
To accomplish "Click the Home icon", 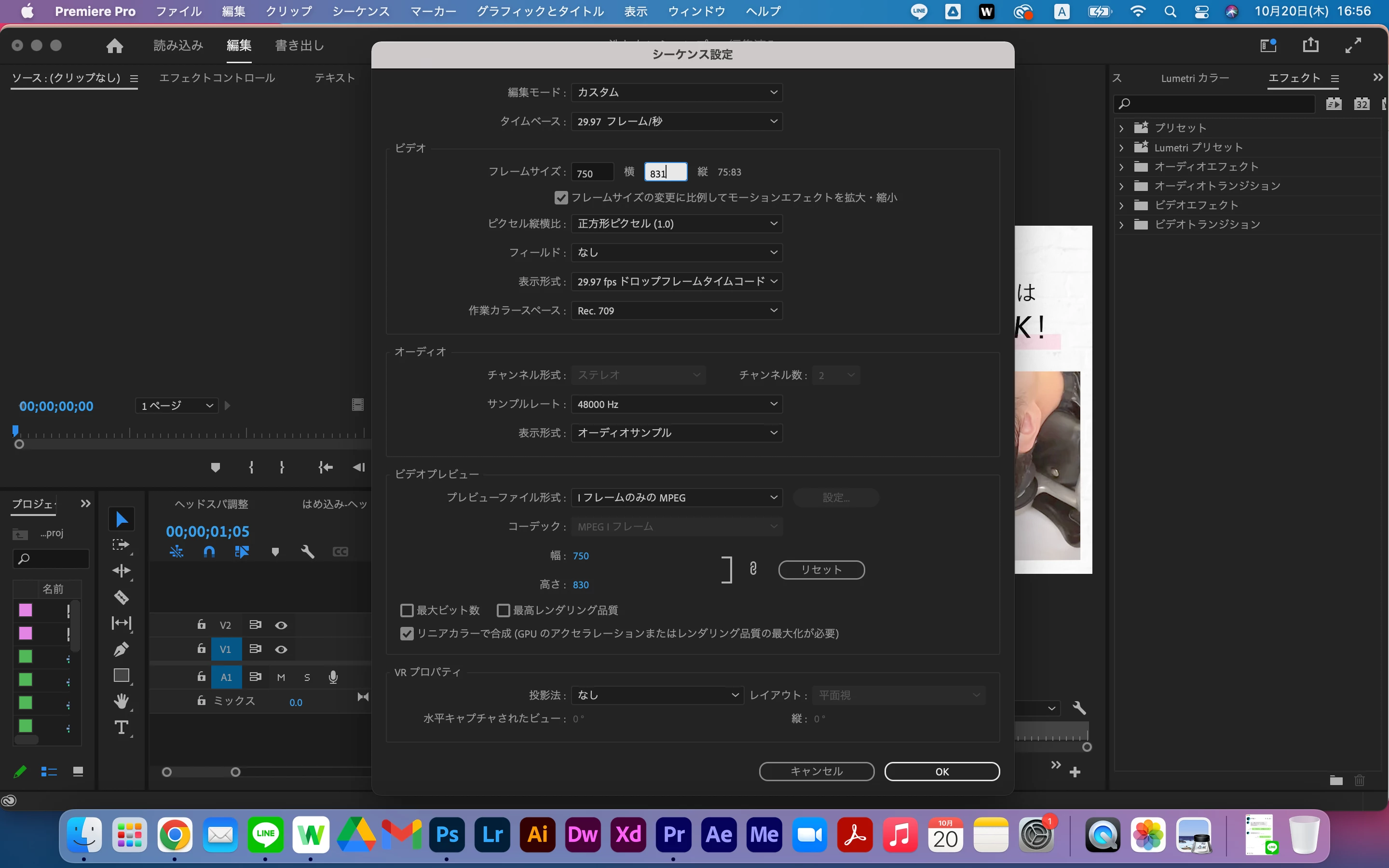I will coord(114,45).
